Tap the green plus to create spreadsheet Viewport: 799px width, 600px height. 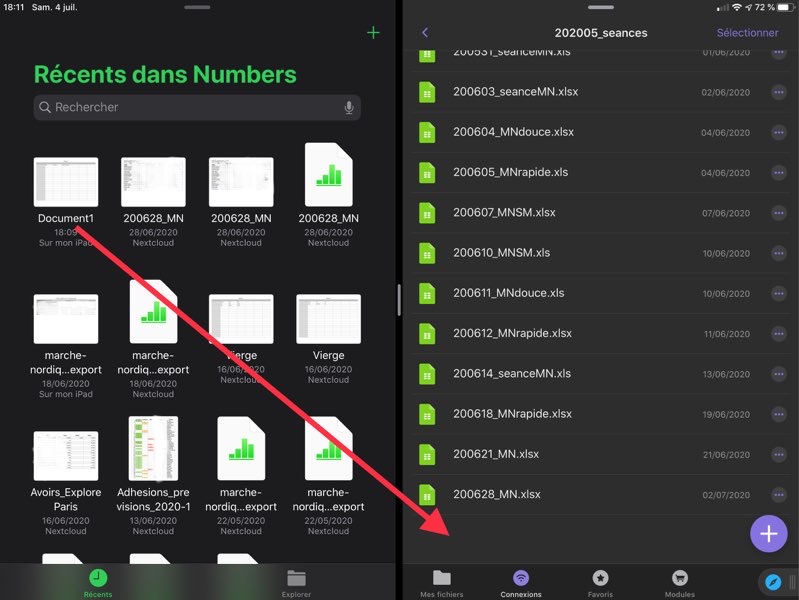tap(373, 33)
